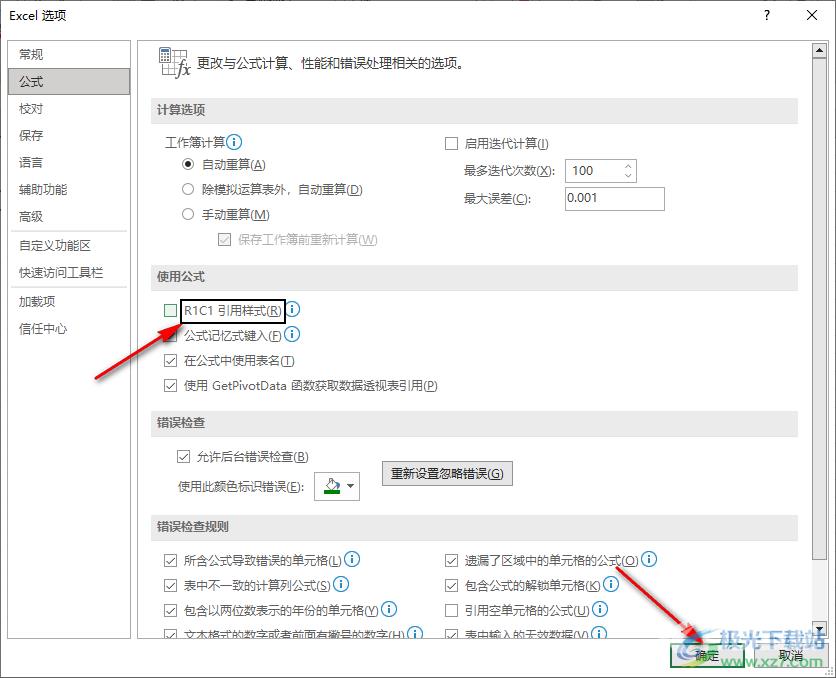Click the formula fx header icon
Viewport: 836px width, 678px height.
click(x=174, y=62)
